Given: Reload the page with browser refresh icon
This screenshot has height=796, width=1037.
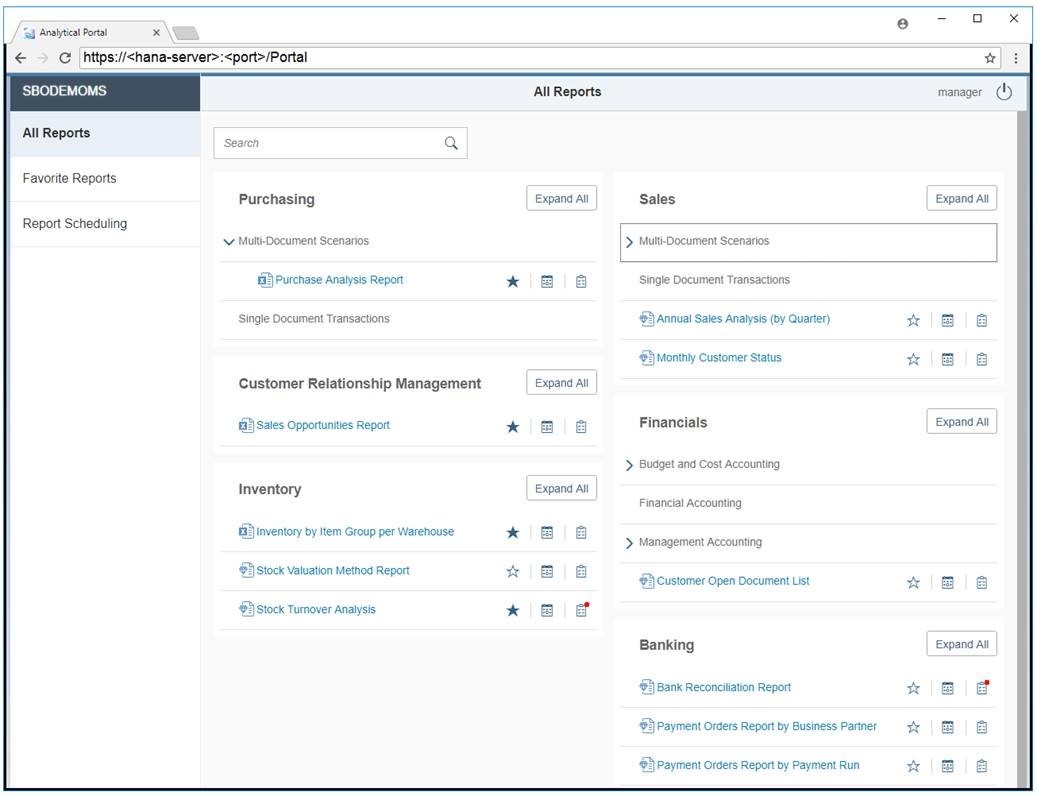Looking at the screenshot, I should 65,58.
